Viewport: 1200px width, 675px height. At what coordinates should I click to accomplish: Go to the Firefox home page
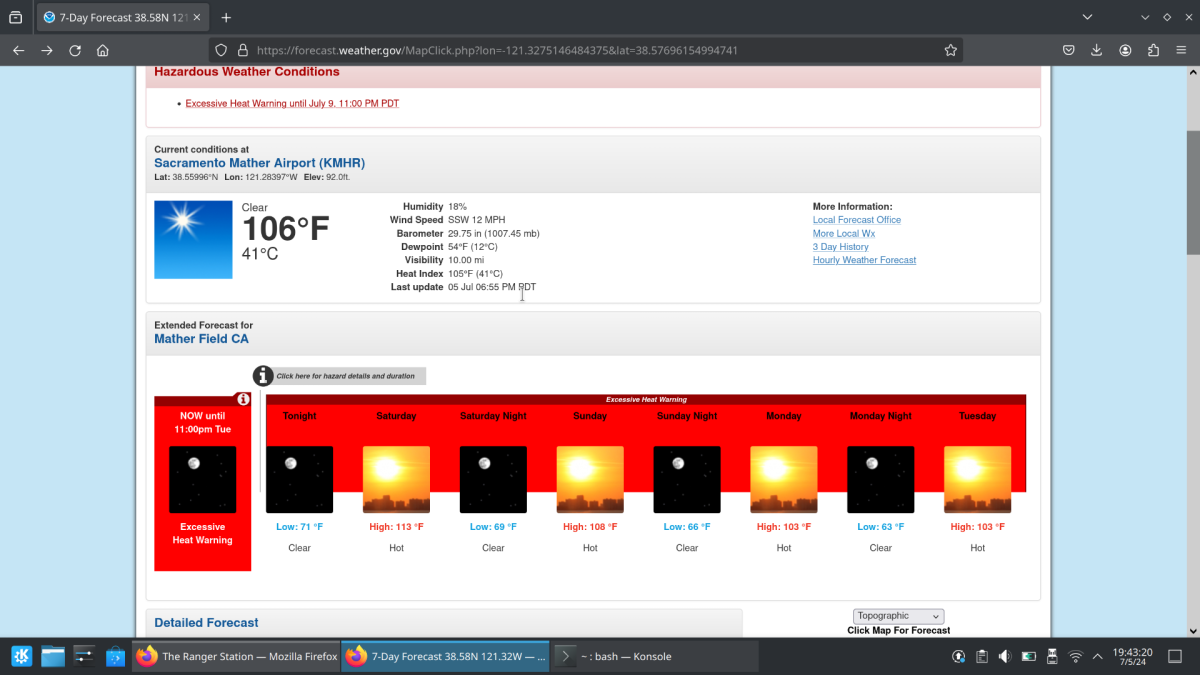coord(102,50)
